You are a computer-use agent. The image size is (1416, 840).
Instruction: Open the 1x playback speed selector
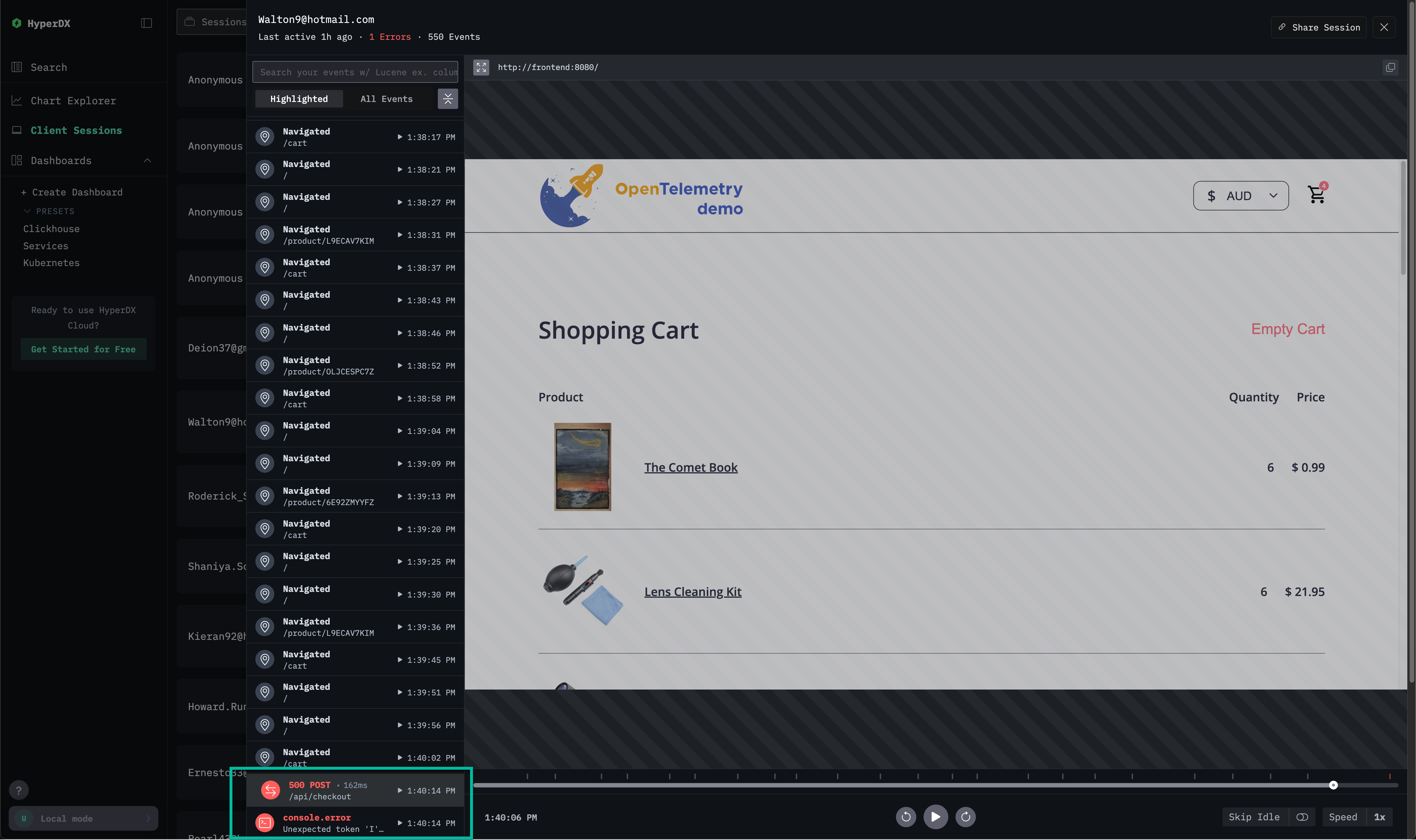pyautogui.click(x=1379, y=817)
